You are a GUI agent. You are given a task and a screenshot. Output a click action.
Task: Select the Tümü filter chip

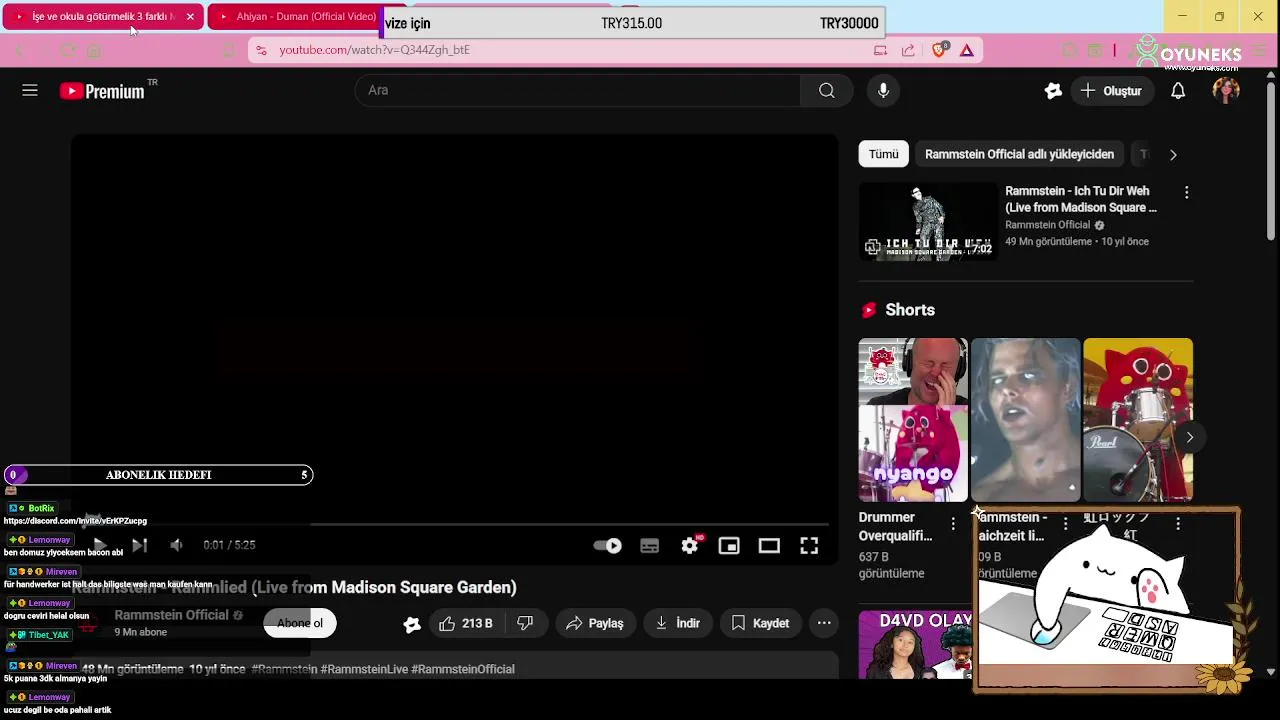[884, 154]
